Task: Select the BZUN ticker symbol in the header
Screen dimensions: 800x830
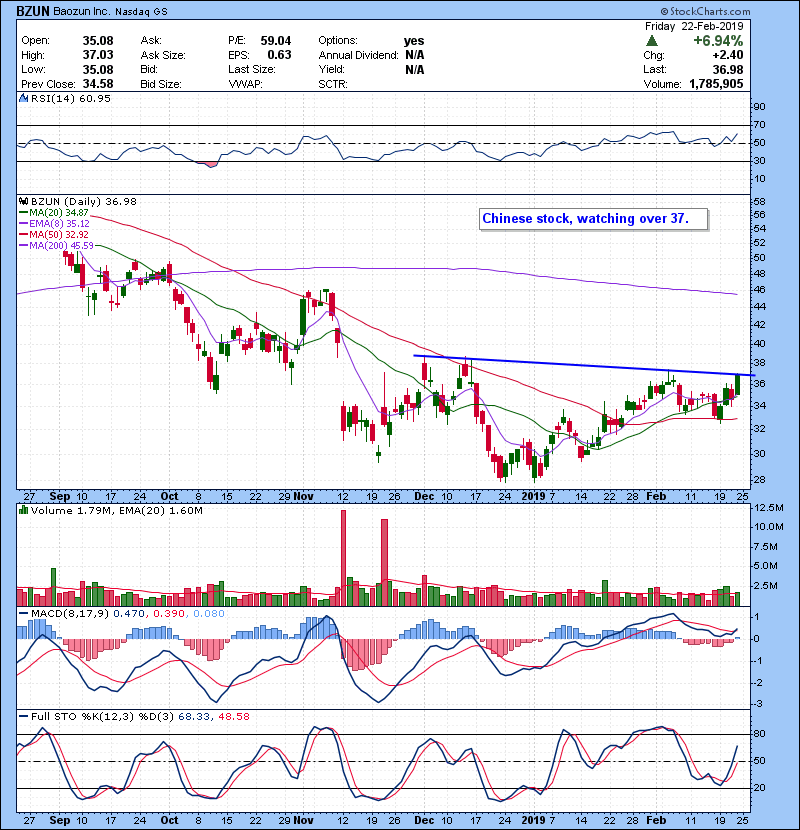Action: [33, 11]
